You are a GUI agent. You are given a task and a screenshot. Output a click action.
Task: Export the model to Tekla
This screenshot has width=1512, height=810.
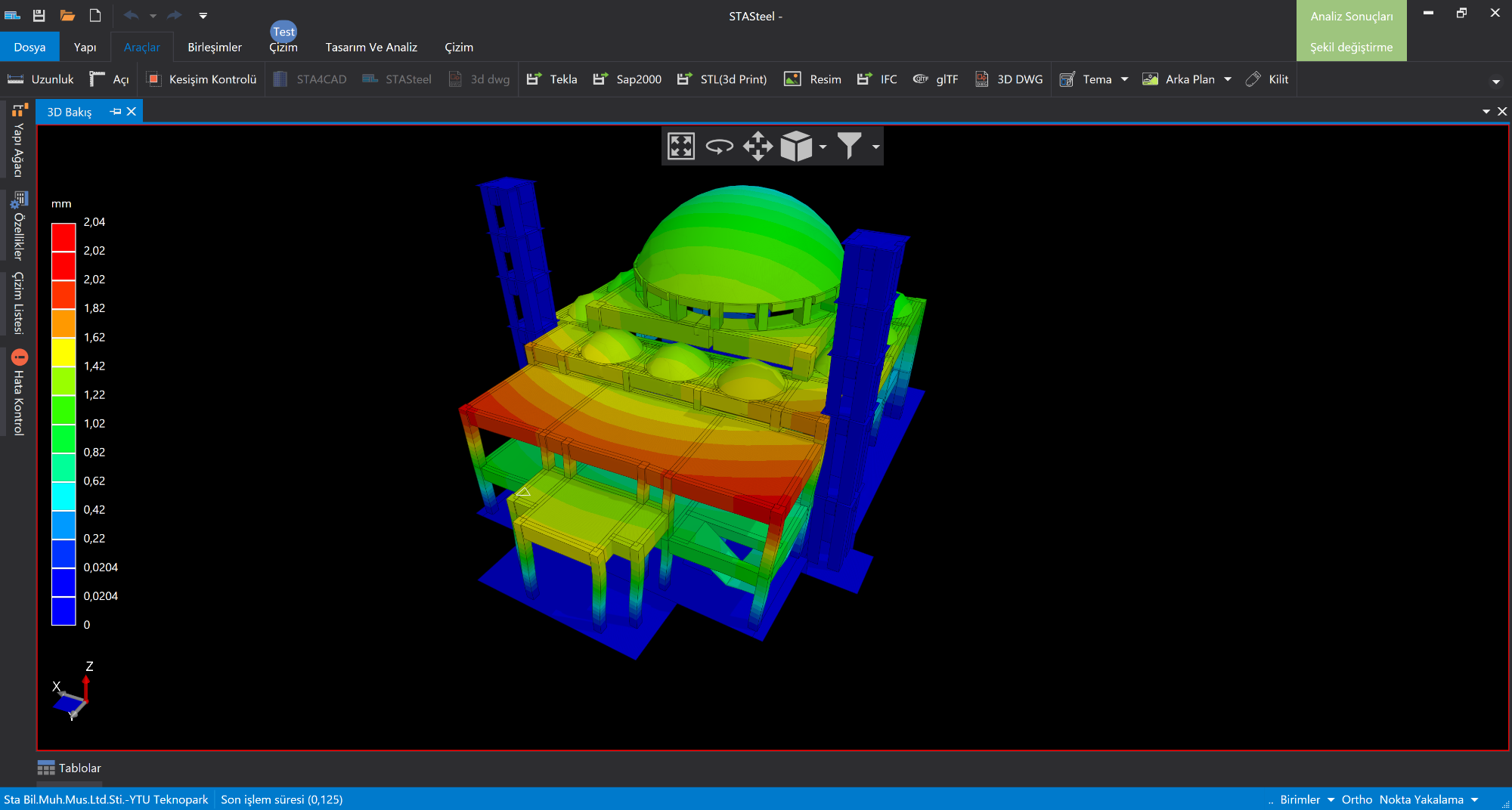(x=552, y=79)
